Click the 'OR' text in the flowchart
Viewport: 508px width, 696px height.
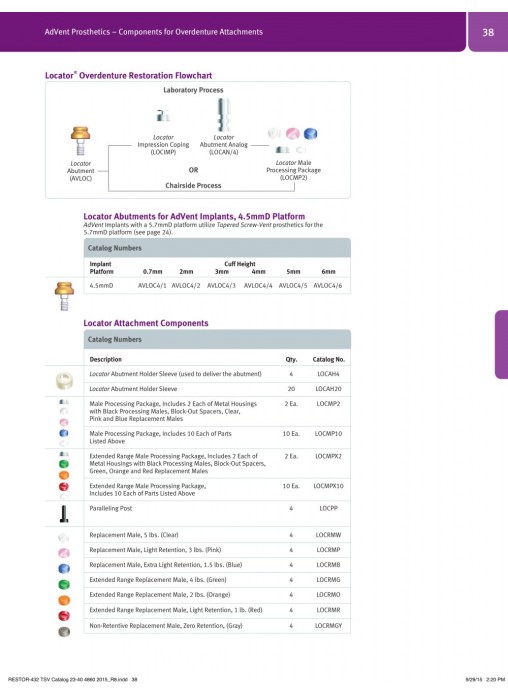193,170
